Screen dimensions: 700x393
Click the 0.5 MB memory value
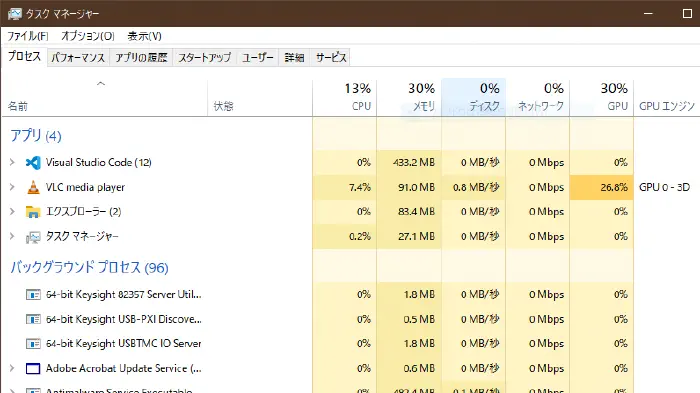coord(419,319)
